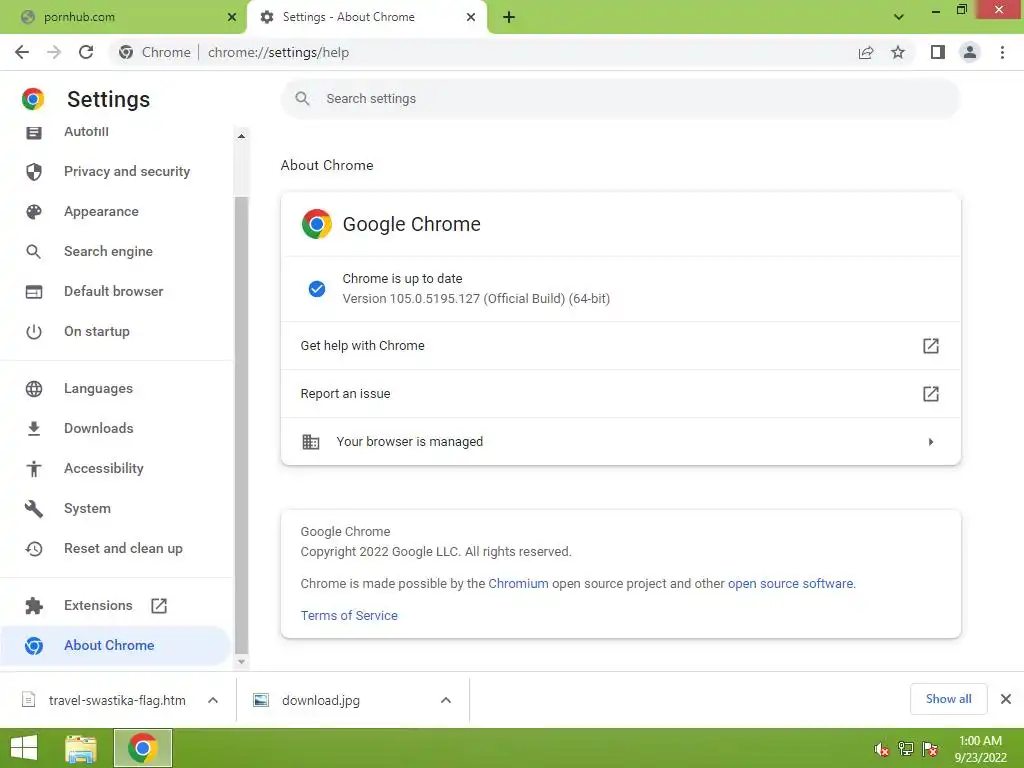Open a new tab with the plus button

click(x=509, y=17)
